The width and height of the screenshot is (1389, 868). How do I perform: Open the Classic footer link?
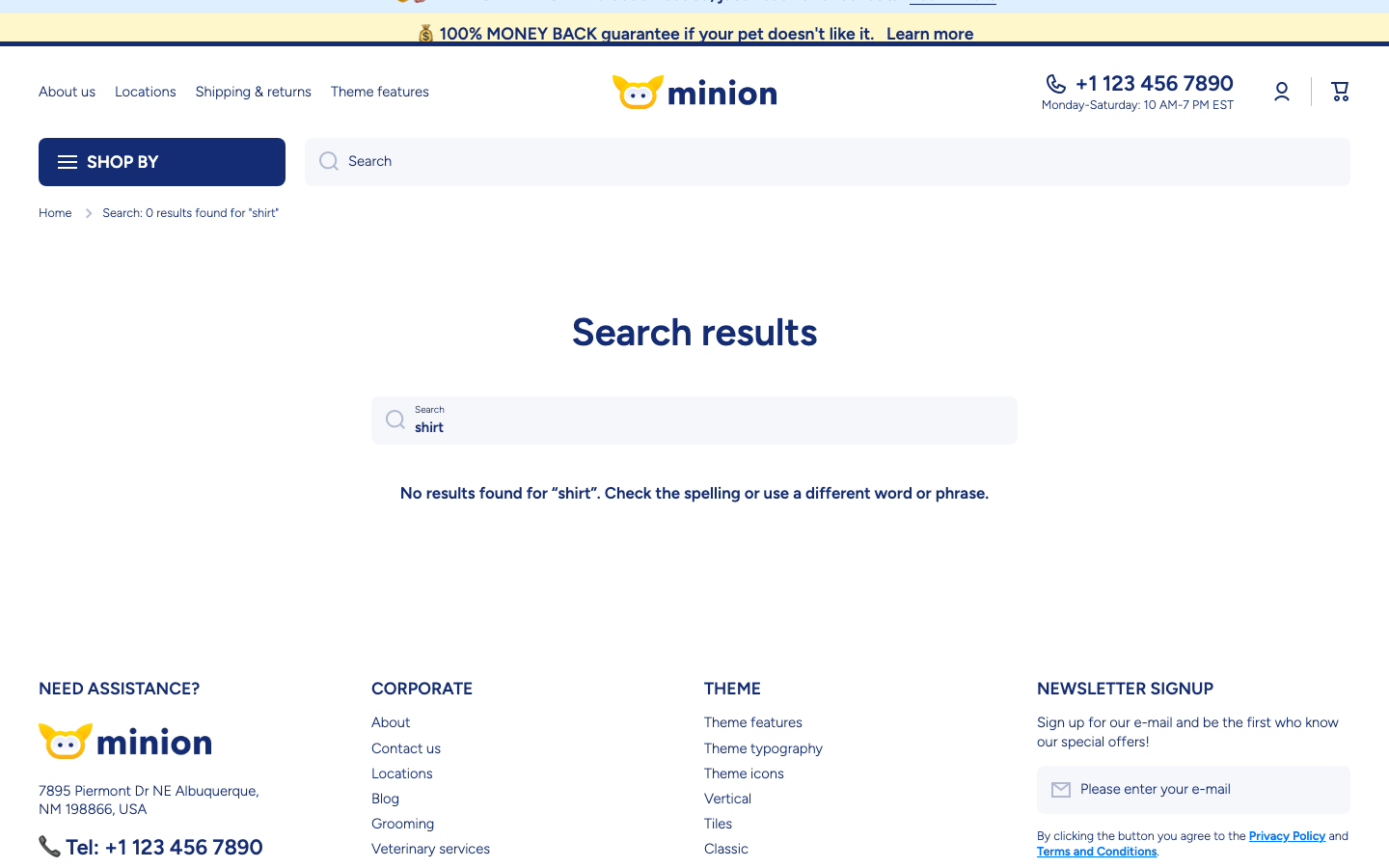pyautogui.click(x=726, y=849)
